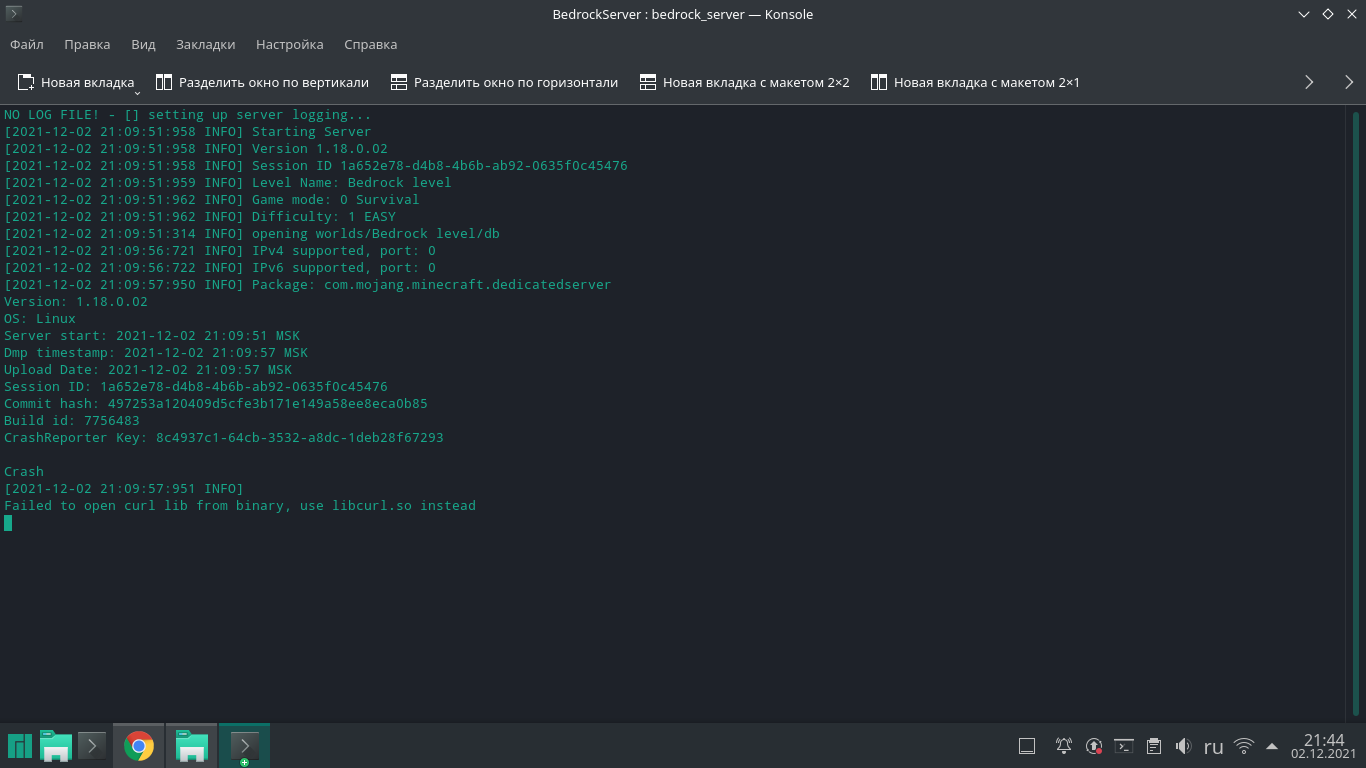The height and width of the screenshot is (768, 1366).
Task: Click the 'NO LOG FILE!' first terminal line
Action: coord(188,115)
